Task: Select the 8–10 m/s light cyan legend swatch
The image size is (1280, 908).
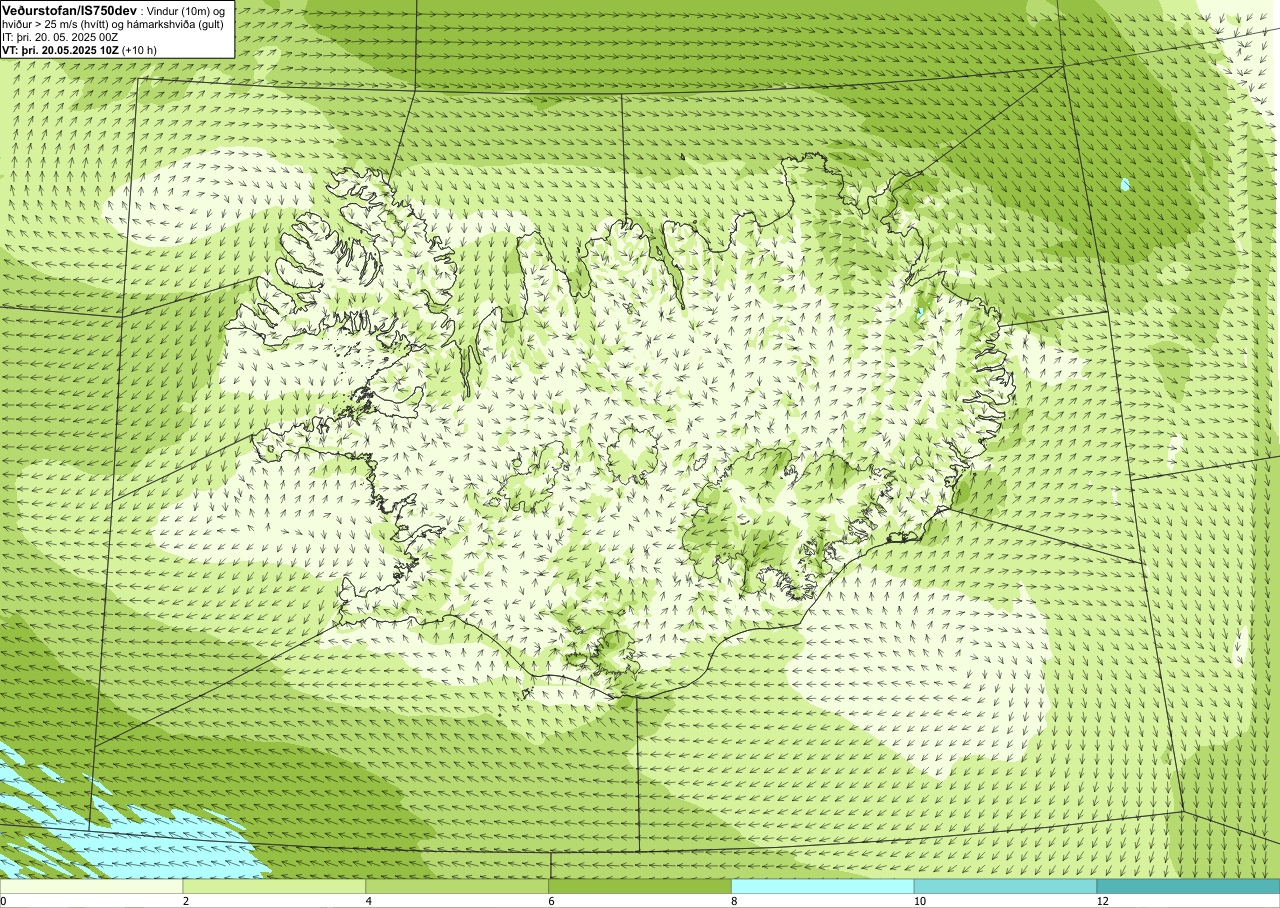Action: [x=823, y=886]
